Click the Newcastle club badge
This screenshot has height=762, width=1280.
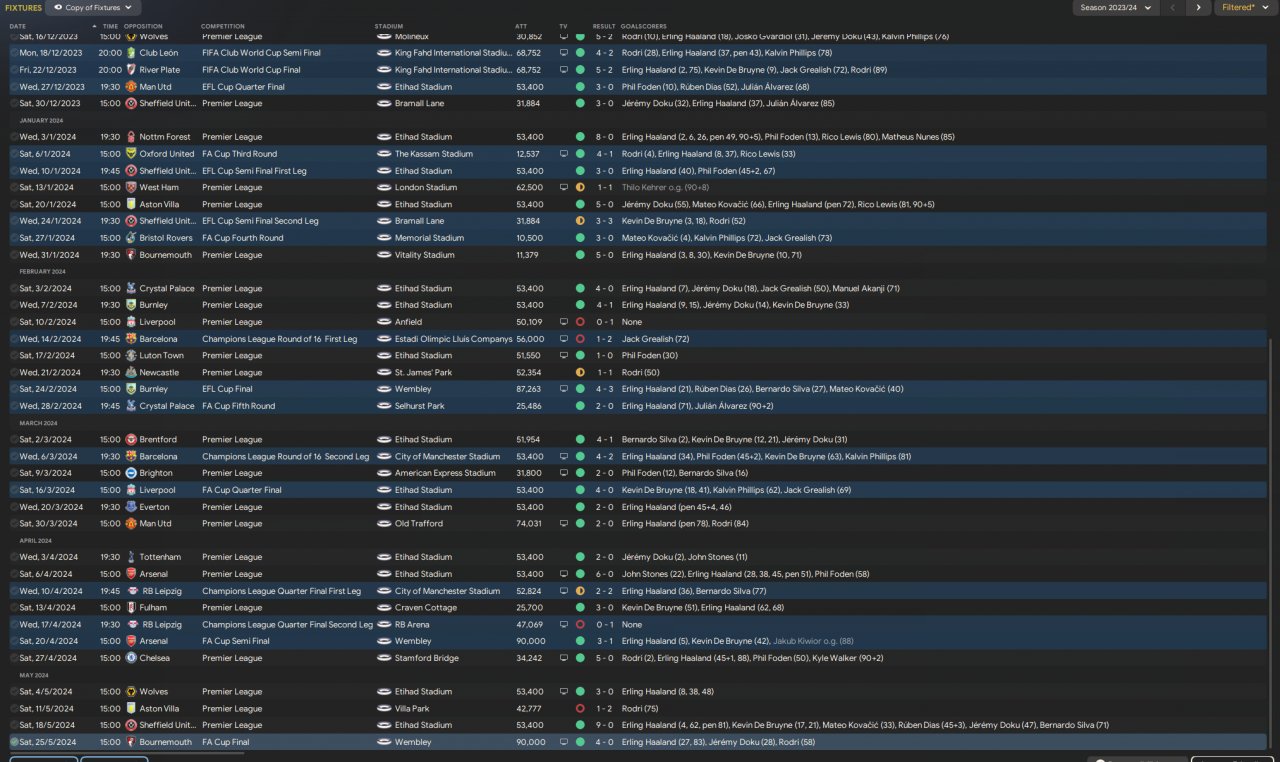click(x=131, y=372)
